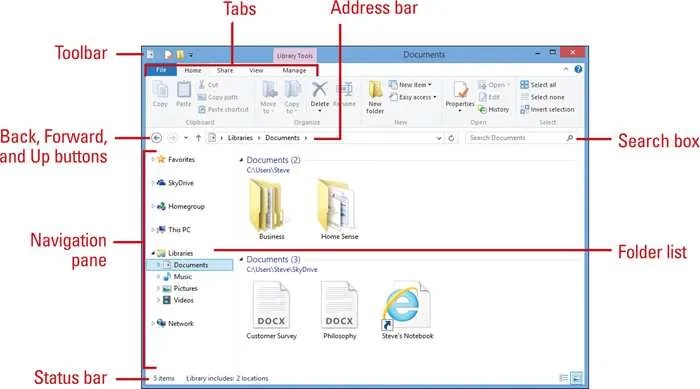This screenshot has width=700, height=389.
Task: Click in the Search Documents box
Action: [x=520, y=138]
